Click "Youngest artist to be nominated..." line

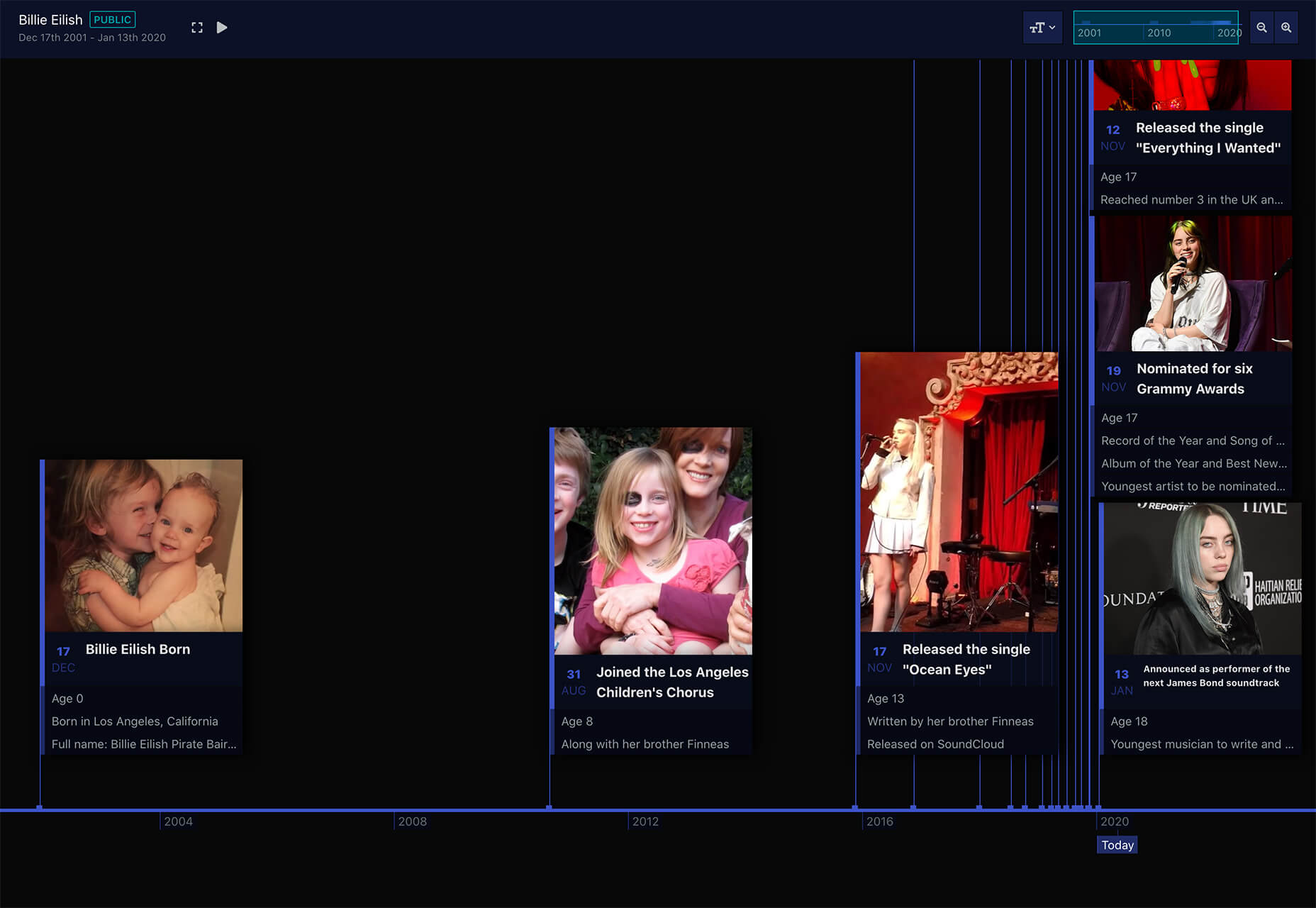[1193, 486]
